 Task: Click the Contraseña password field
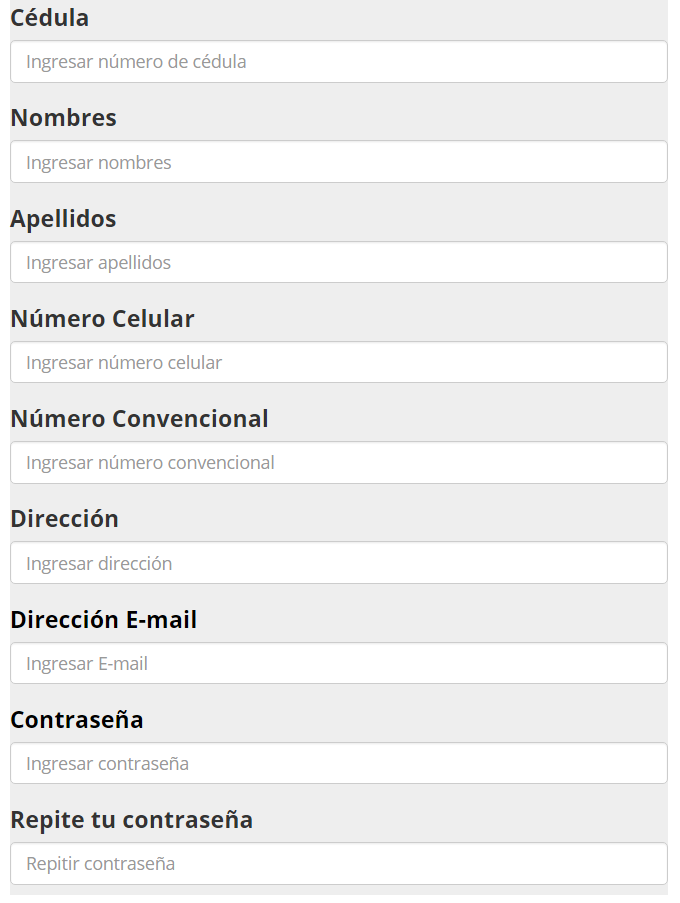coord(338,763)
